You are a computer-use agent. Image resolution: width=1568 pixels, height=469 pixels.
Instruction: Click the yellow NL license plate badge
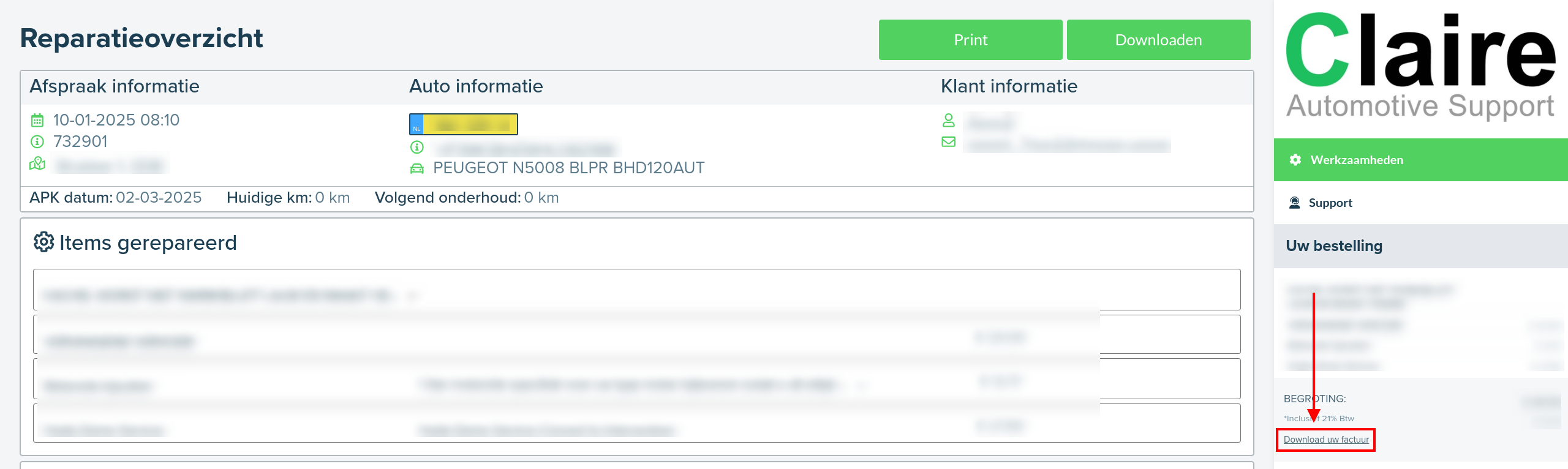pos(464,124)
